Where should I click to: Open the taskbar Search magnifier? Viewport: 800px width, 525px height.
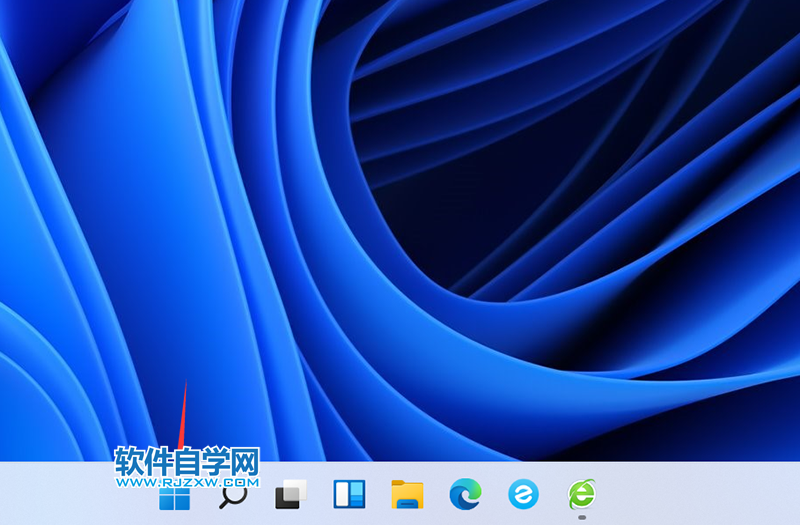tap(233, 495)
